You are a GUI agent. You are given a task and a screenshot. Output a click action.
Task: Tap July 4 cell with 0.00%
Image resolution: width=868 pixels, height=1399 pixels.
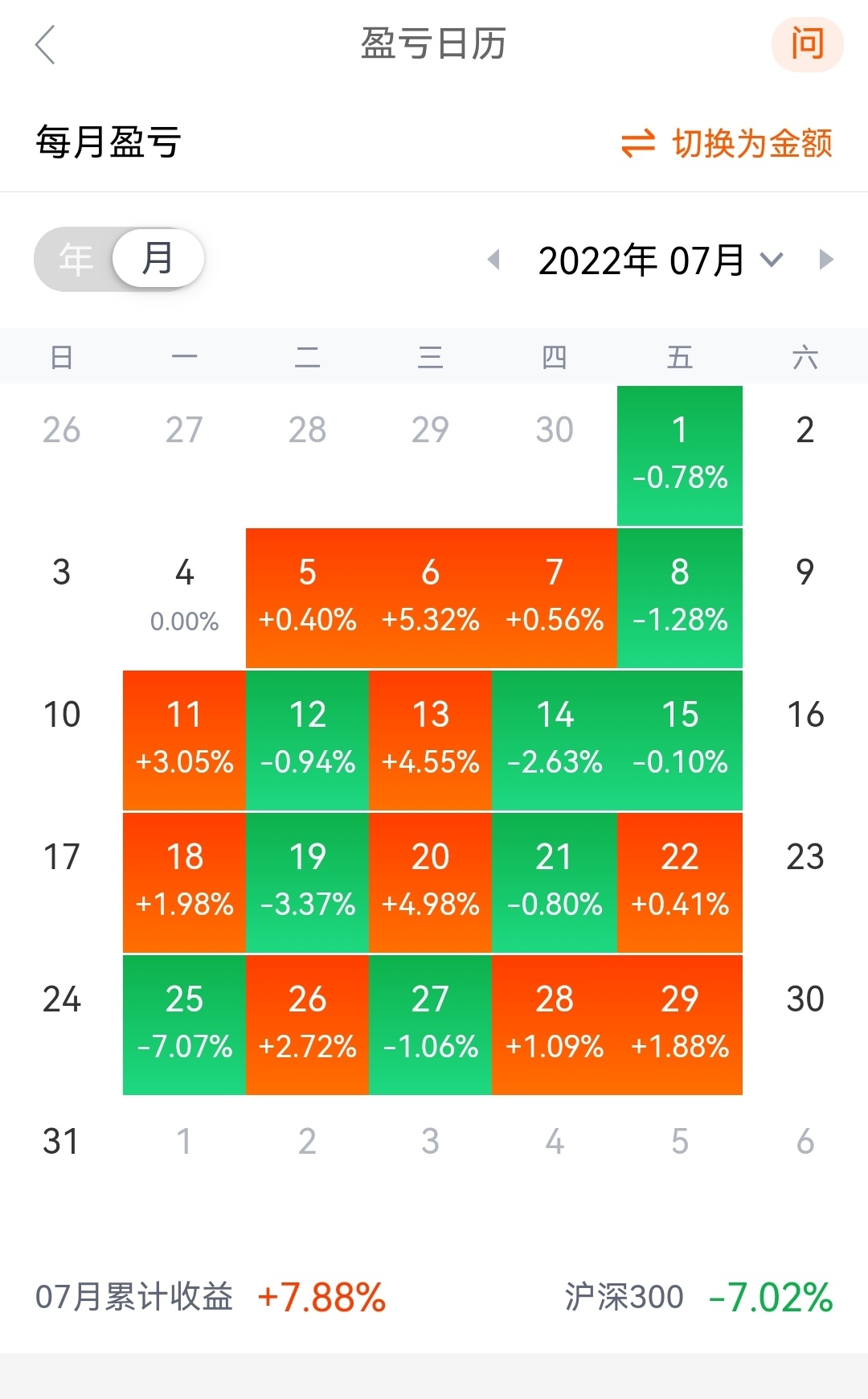coord(185,597)
